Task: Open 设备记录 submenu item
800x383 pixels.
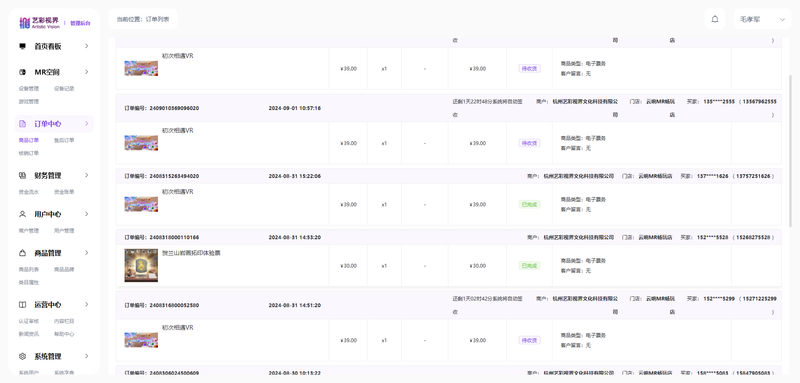Action: [x=64, y=89]
